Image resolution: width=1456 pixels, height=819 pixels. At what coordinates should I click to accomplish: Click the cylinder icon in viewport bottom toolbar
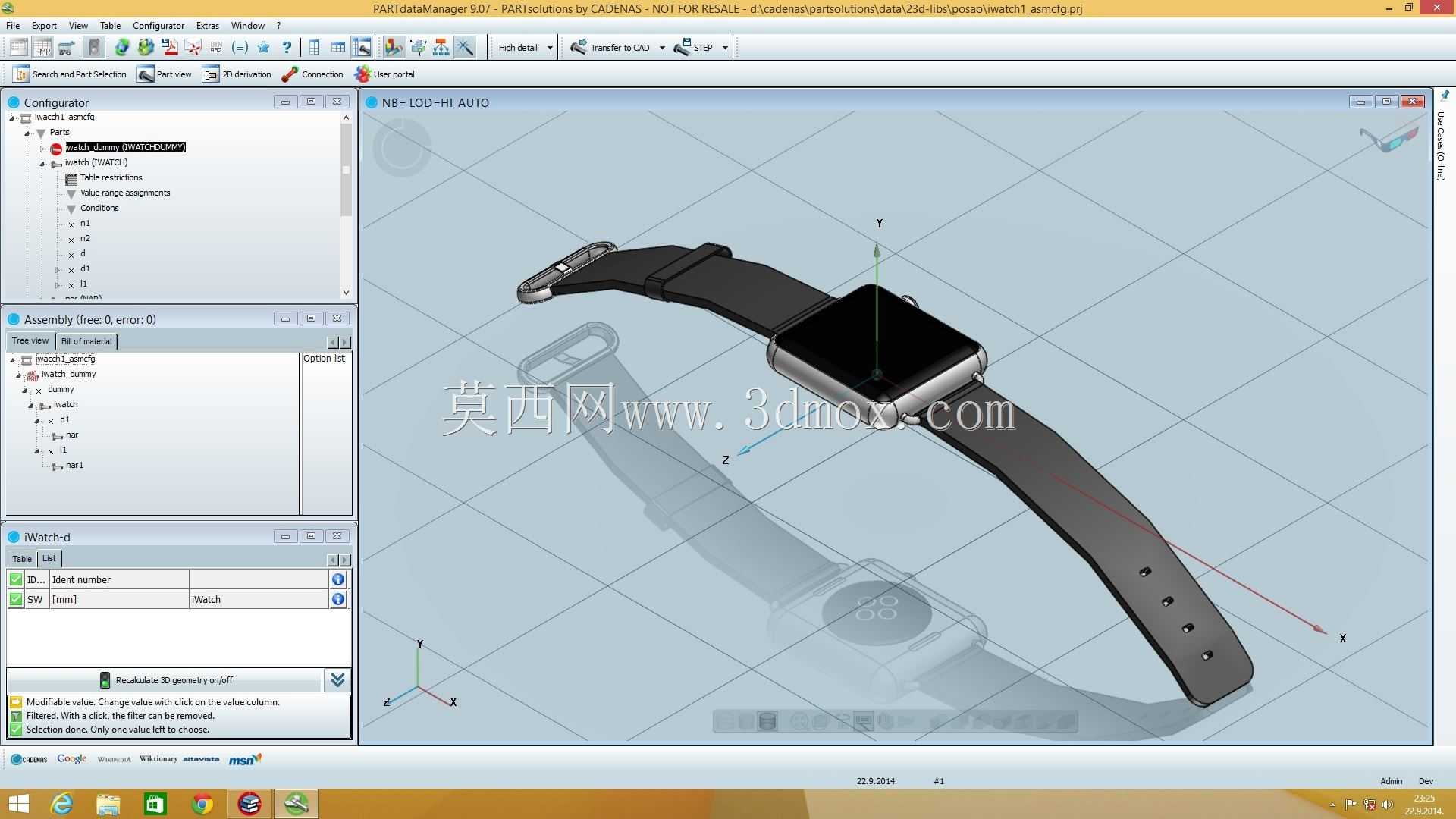(x=767, y=721)
